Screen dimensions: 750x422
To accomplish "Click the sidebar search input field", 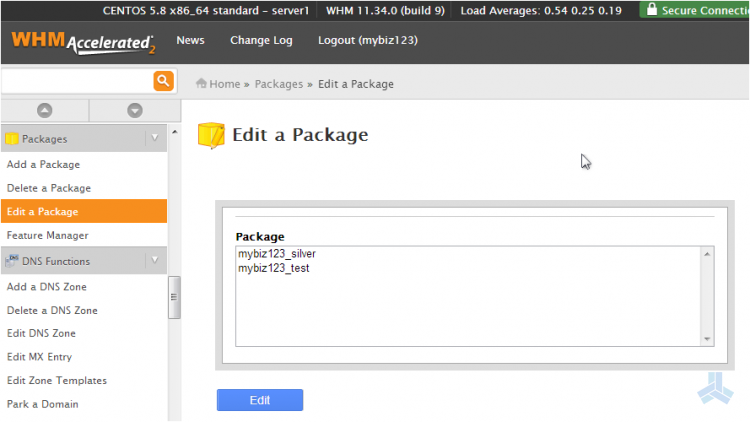I will coord(75,81).
